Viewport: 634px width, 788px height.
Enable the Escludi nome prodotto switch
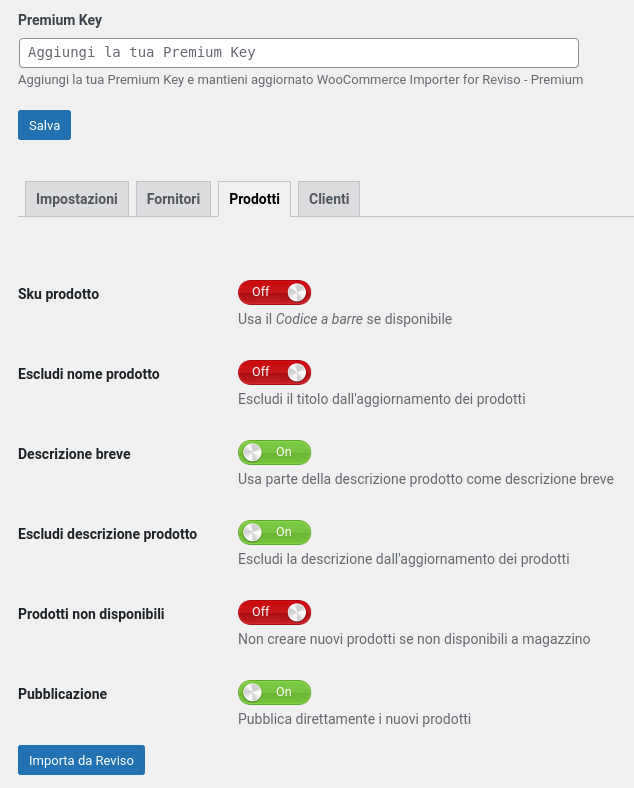pos(274,372)
